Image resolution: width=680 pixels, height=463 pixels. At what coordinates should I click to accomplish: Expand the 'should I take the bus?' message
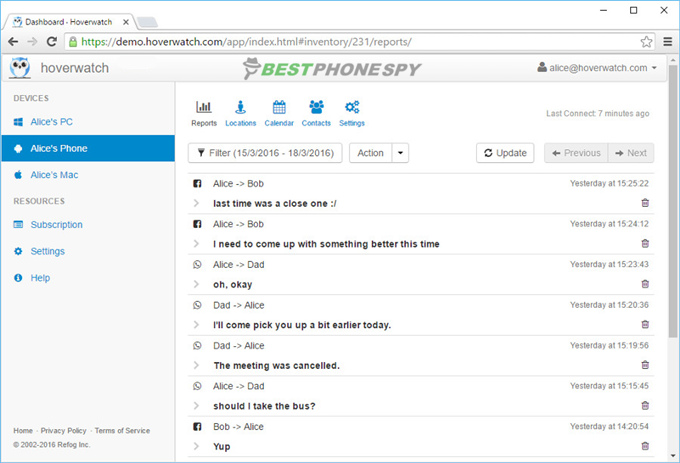tap(196, 406)
